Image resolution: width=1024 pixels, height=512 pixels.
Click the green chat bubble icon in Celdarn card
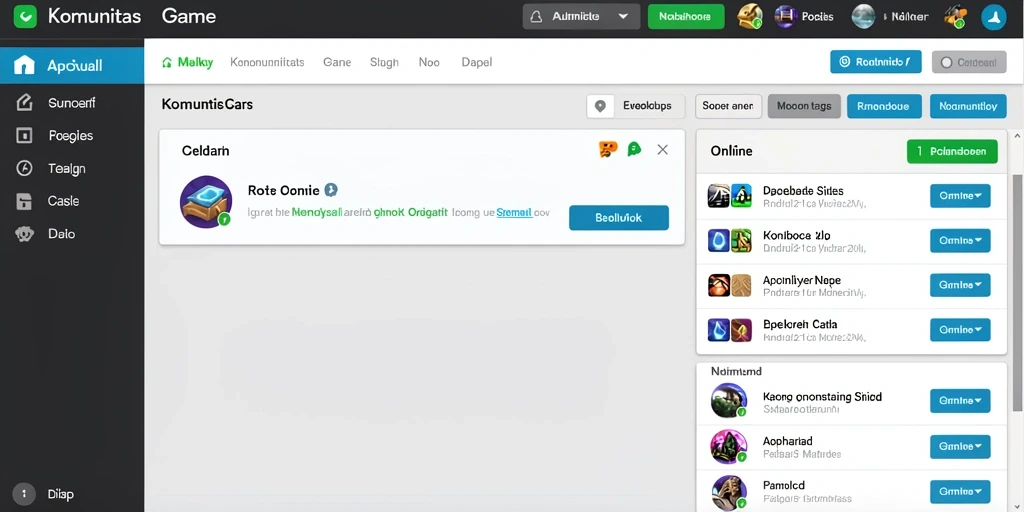pos(634,150)
